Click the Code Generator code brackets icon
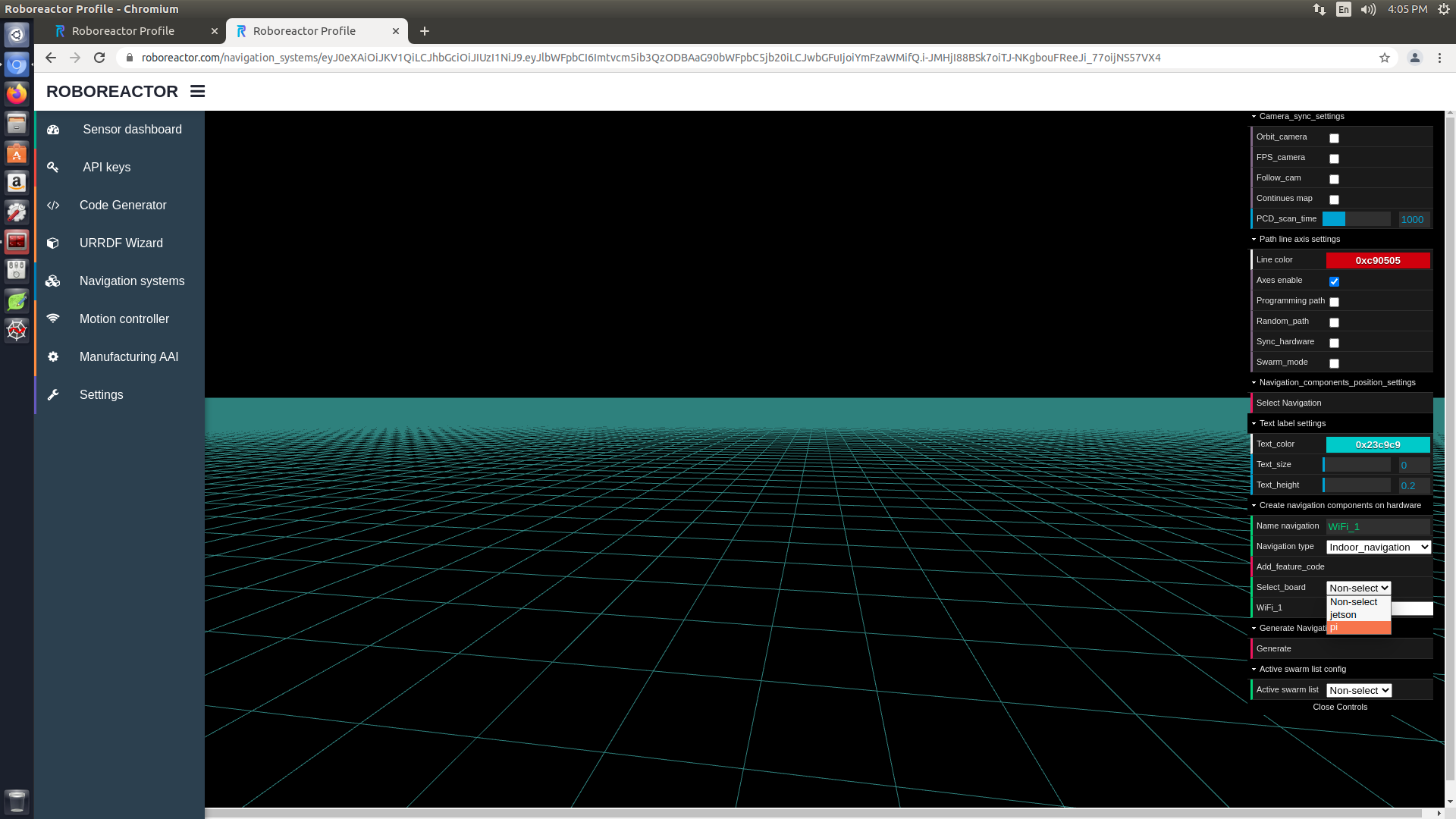The image size is (1456, 819). click(53, 206)
